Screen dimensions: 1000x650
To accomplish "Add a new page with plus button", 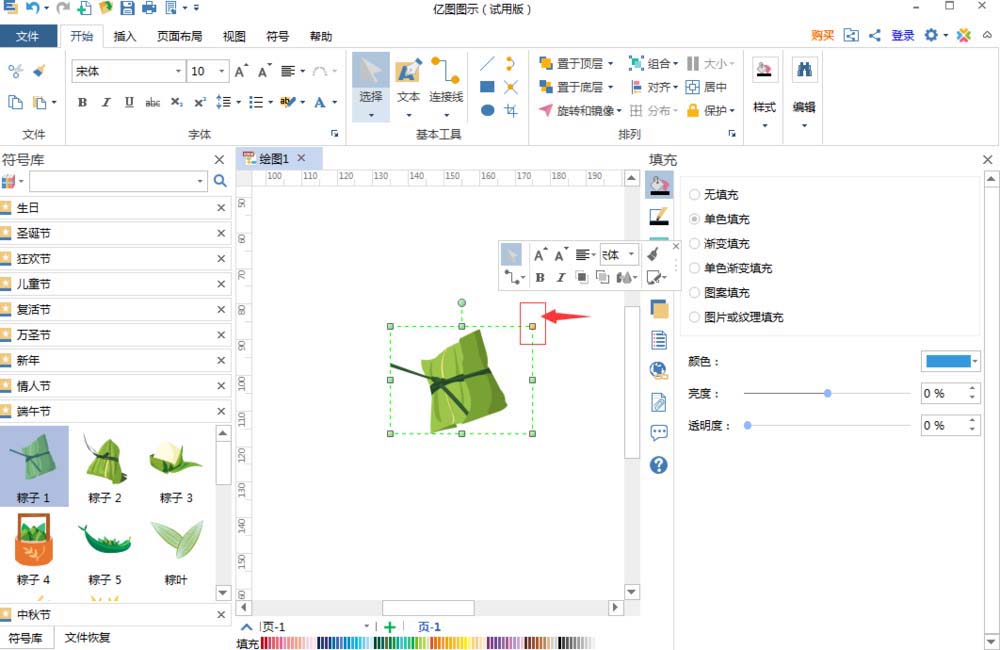I will click(x=390, y=627).
